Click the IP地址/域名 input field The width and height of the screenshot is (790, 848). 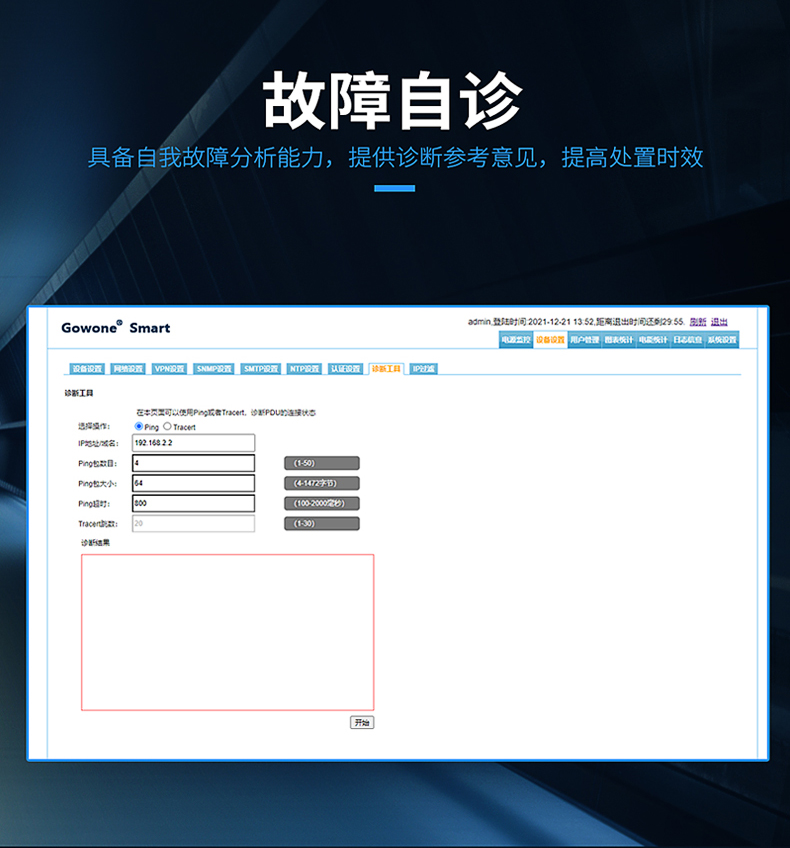point(193,443)
